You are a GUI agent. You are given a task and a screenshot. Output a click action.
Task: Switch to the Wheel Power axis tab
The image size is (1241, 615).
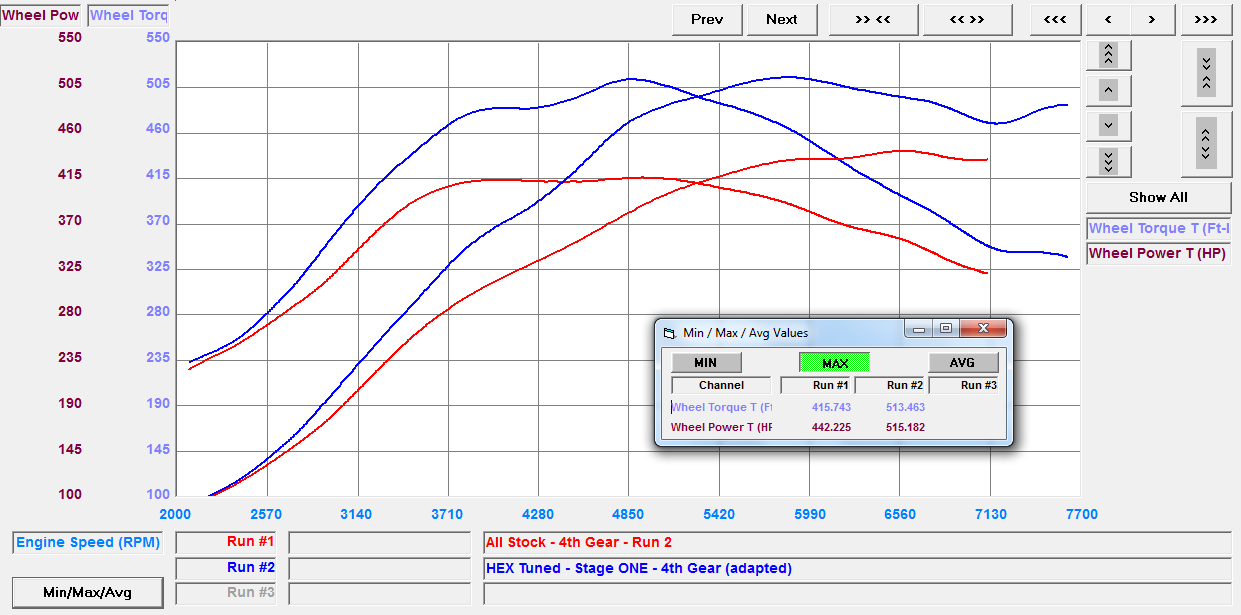(41, 15)
